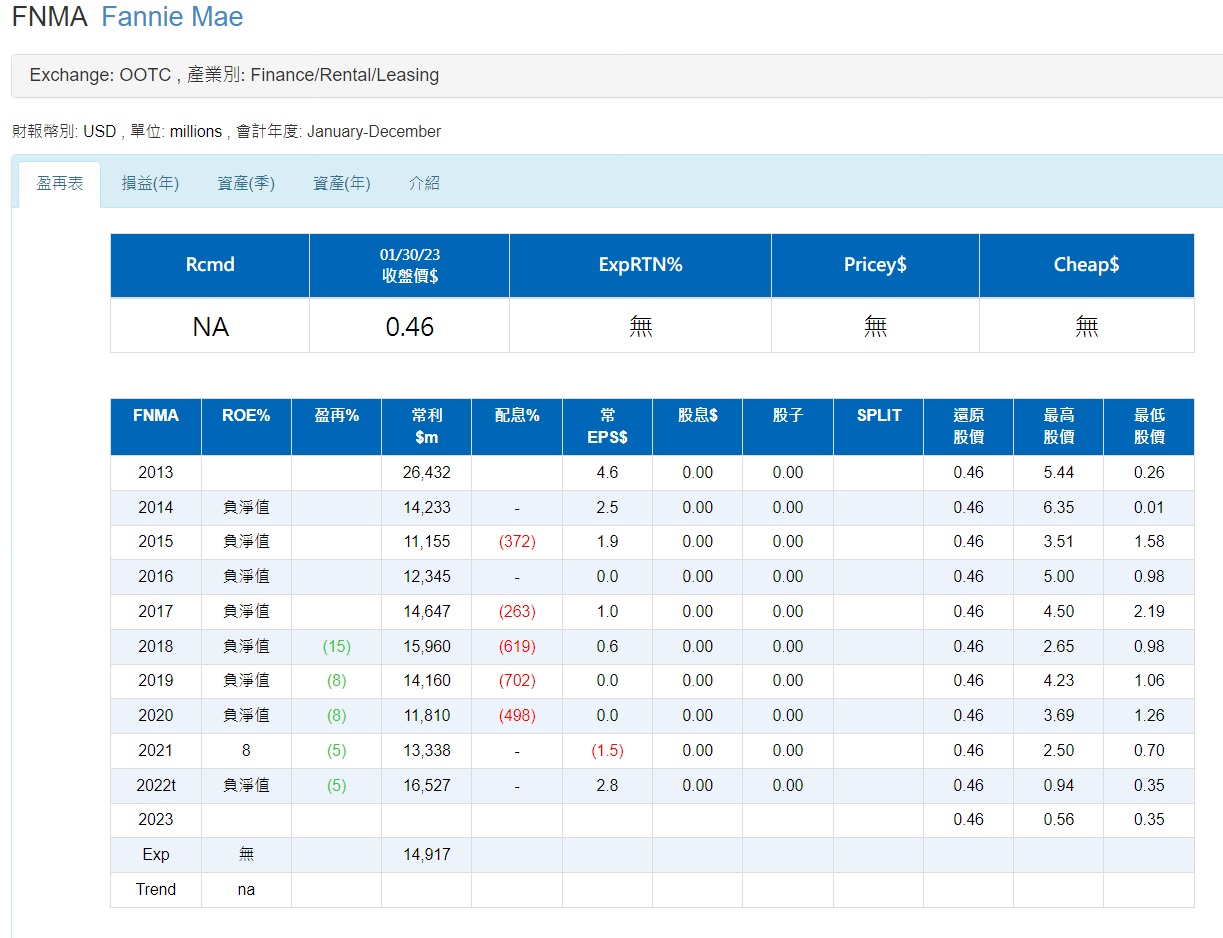Switch to the 損益(年) tab
The width and height of the screenshot is (1223, 938).
click(150, 184)
